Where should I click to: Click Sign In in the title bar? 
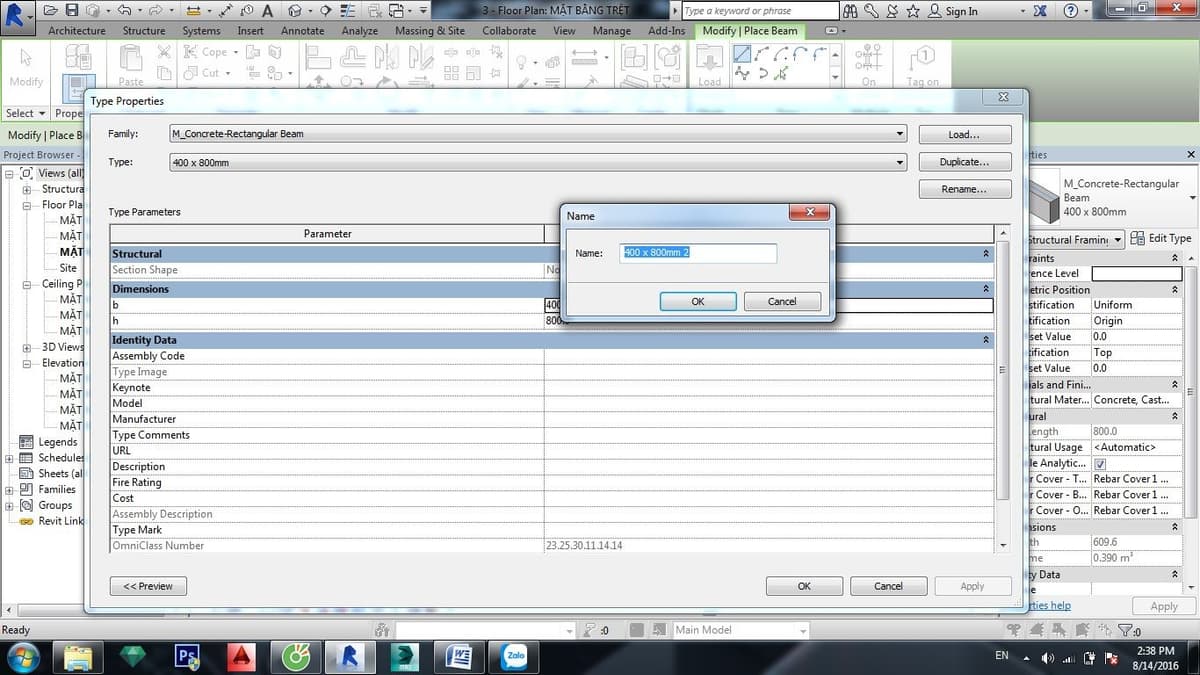(x=962, y=11)
